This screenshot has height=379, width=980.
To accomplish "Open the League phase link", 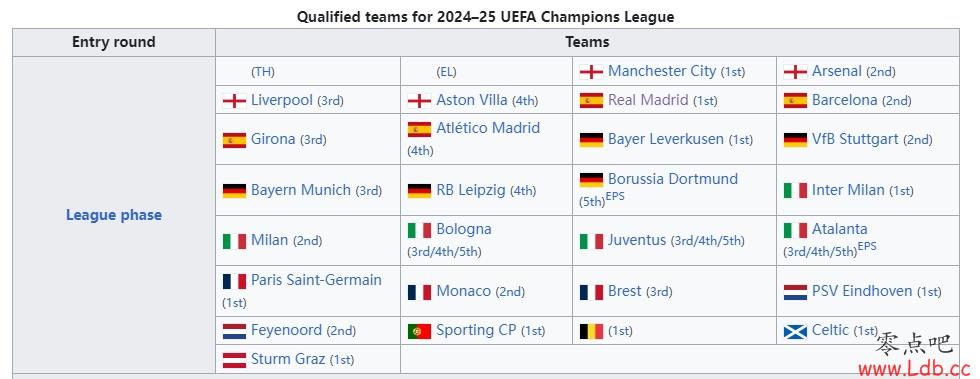I will click(x=114, y=215).
